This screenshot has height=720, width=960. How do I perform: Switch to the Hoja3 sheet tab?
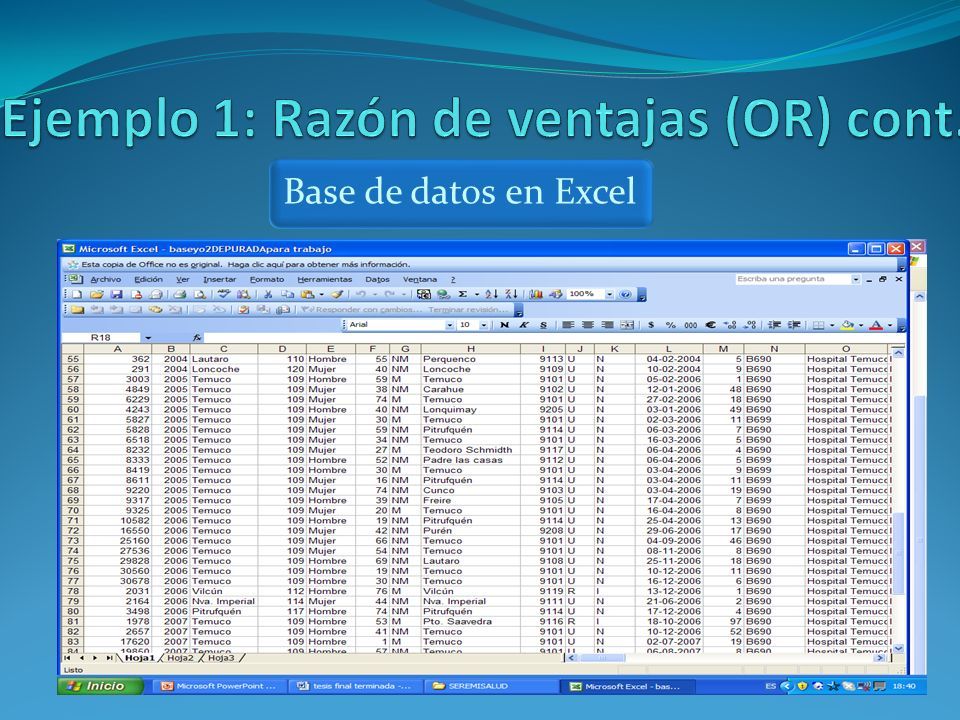221,658
